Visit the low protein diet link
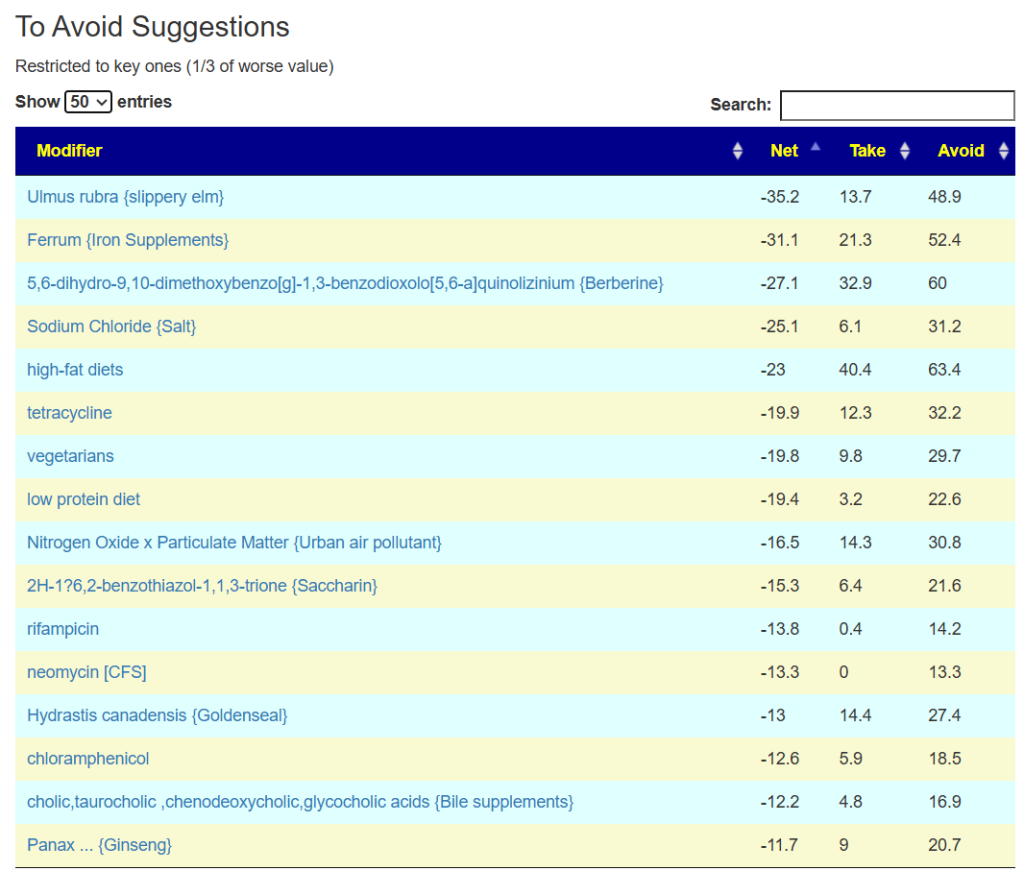The image size is (1024, 871). point(83,499)
